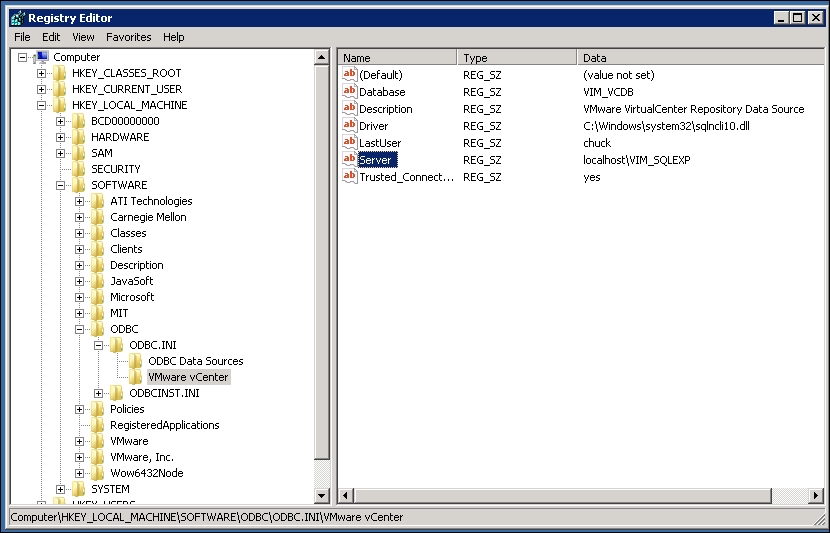
Task: Maximize the Registry Editor window
Action: point(797,18)
